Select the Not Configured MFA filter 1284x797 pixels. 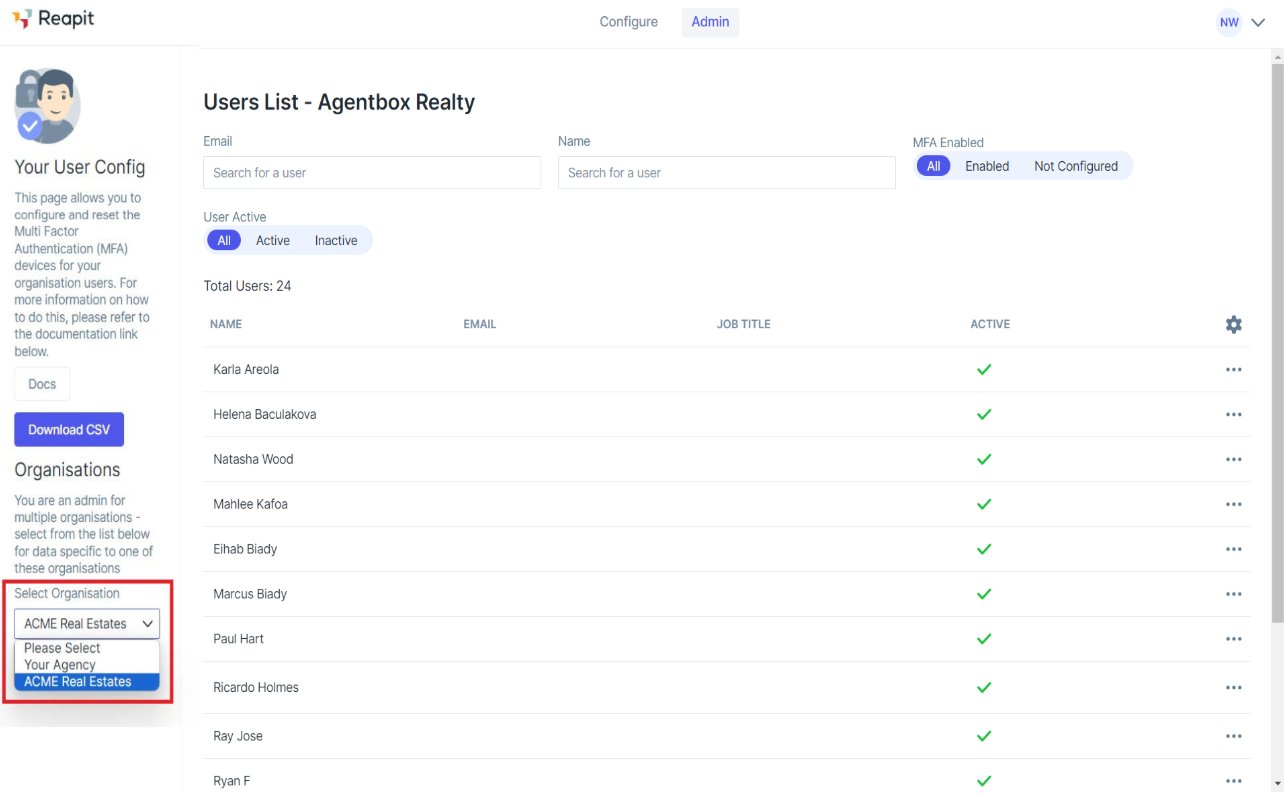pyautogui.click(x=1075, y=166)
